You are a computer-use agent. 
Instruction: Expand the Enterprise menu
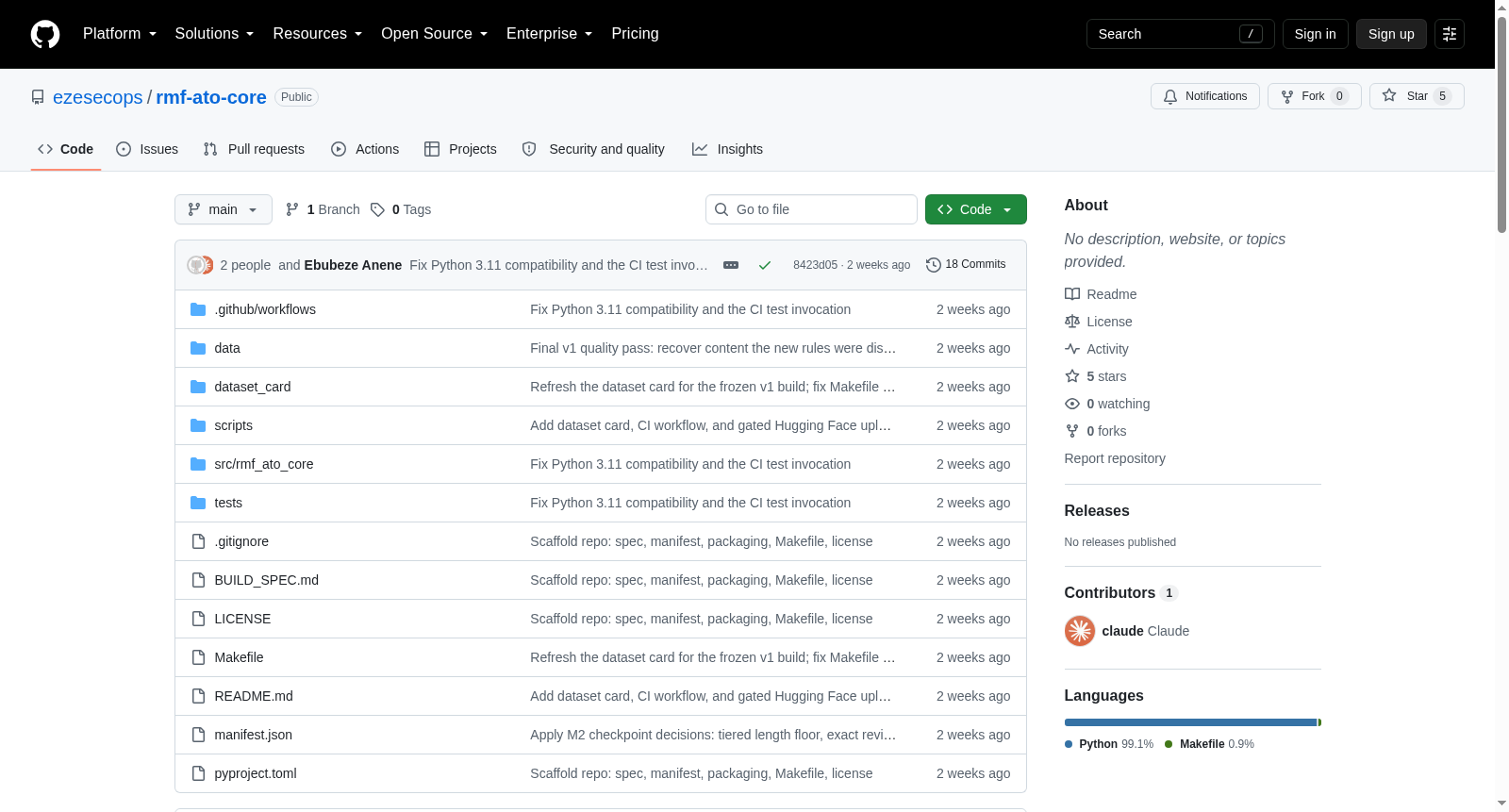coord(550,34)
